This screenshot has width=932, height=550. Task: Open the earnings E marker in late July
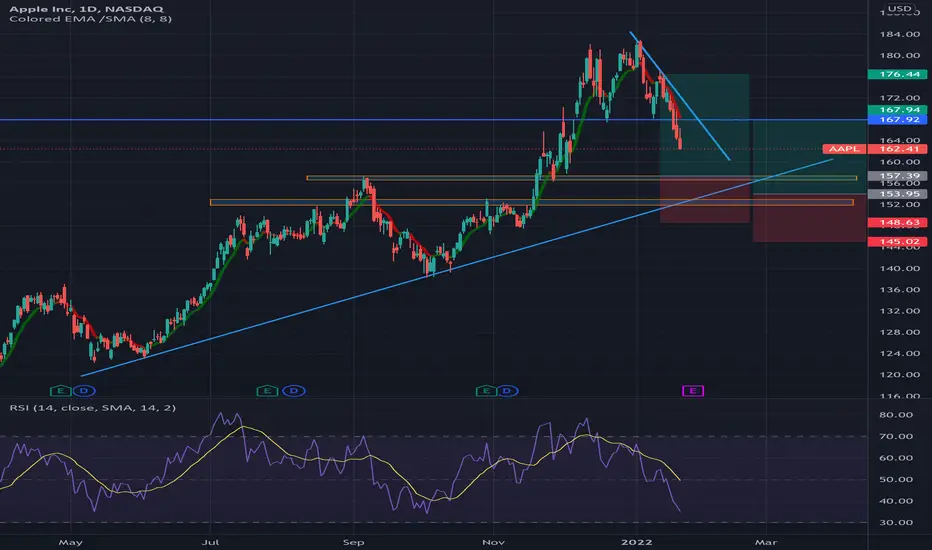pos(267,391)
